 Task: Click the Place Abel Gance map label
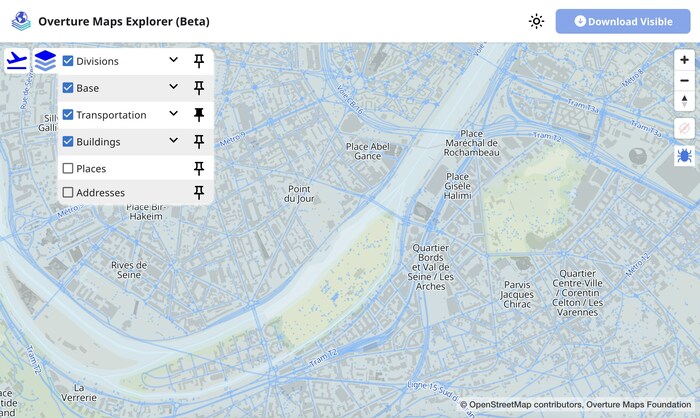pyautogui.click(x=368, y=151)
